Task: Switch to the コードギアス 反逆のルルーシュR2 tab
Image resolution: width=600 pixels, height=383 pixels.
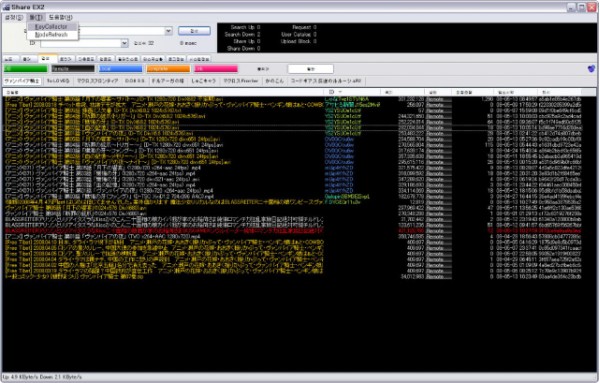Action: pos(326,81)
